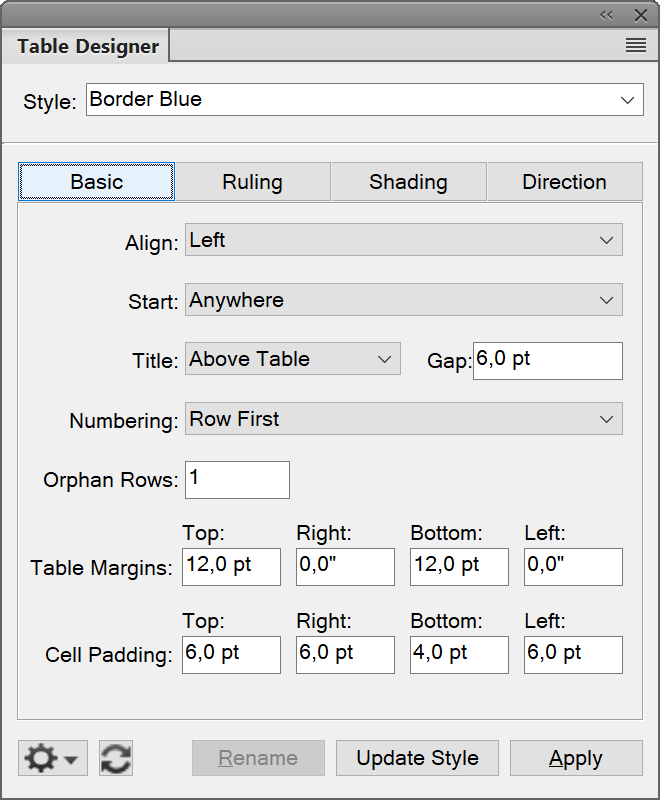Open the gear commands menu
Image resolution: width=660 pixels, height=800 pixels.
[44, 758]
